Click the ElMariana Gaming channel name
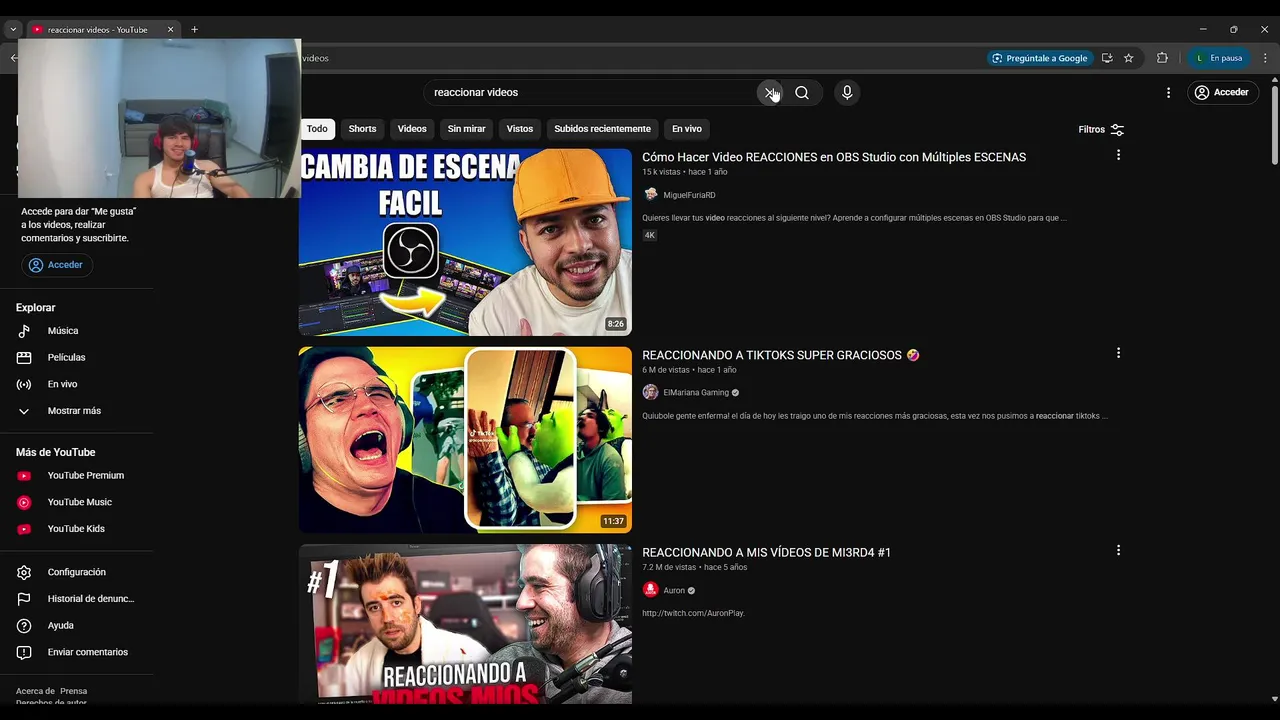This screenshot has width=1280, height=720. 696,393
